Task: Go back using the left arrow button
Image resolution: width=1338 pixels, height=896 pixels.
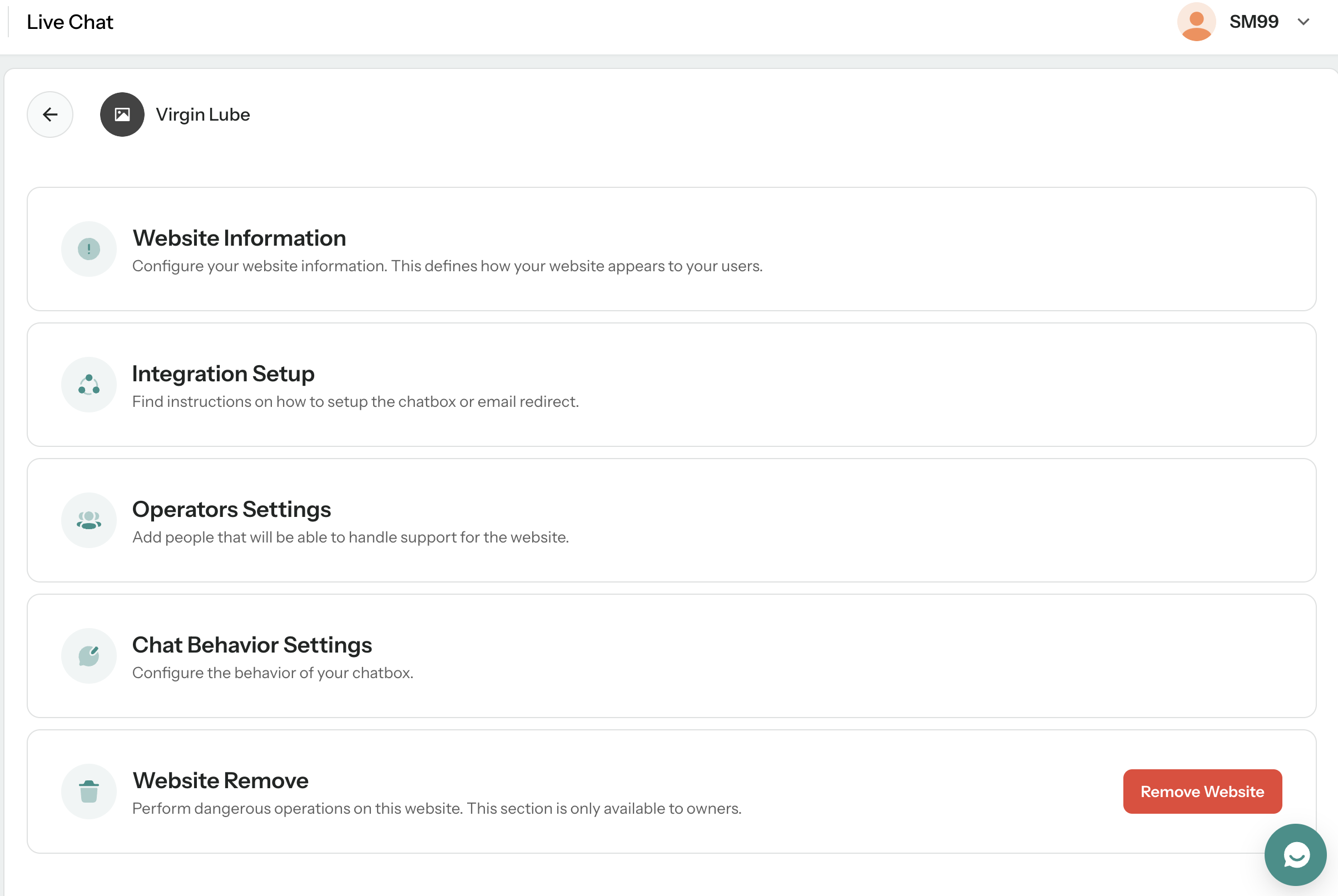Action: tap(50, 115)
